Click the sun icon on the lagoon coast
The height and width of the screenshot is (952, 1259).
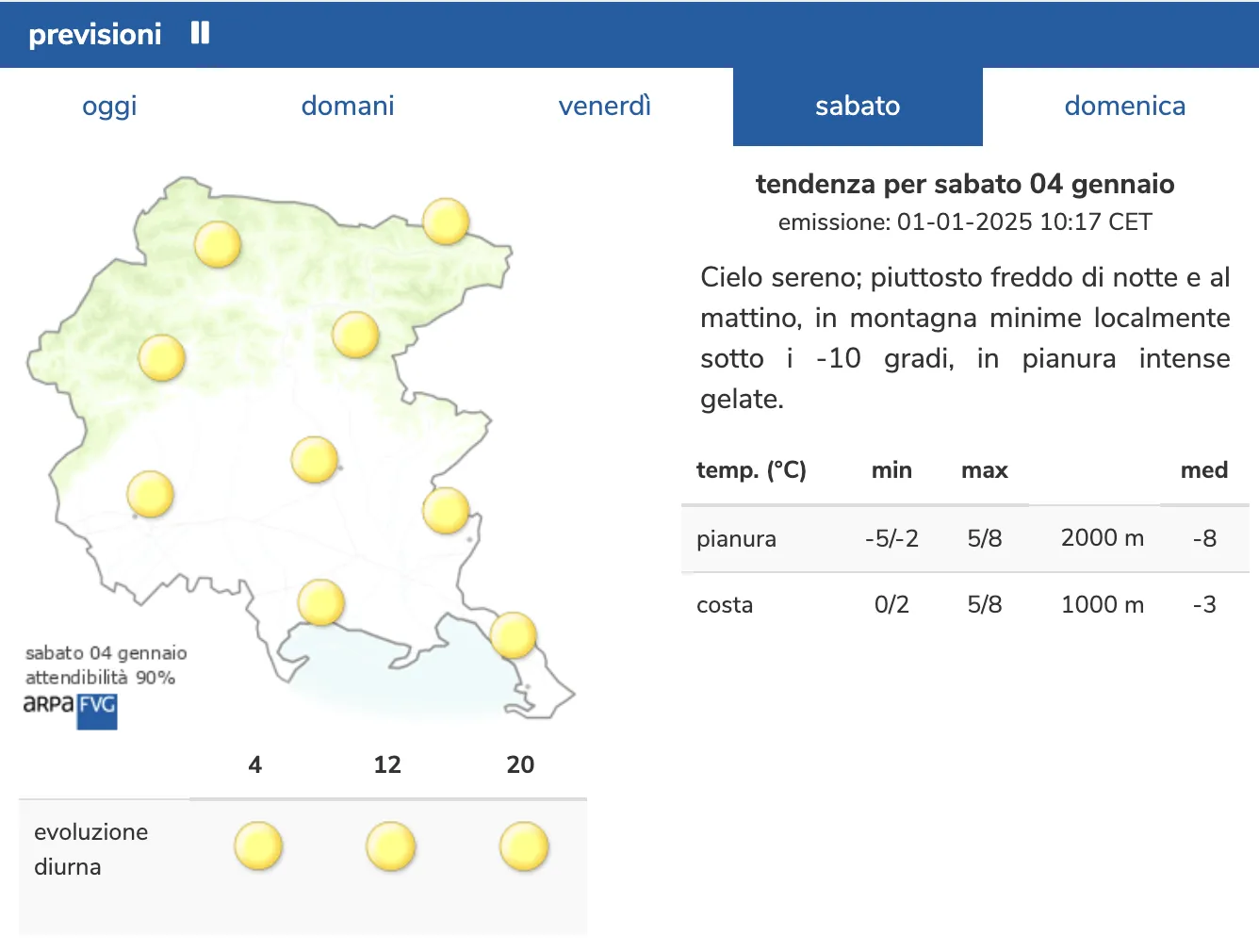[321, 602]
